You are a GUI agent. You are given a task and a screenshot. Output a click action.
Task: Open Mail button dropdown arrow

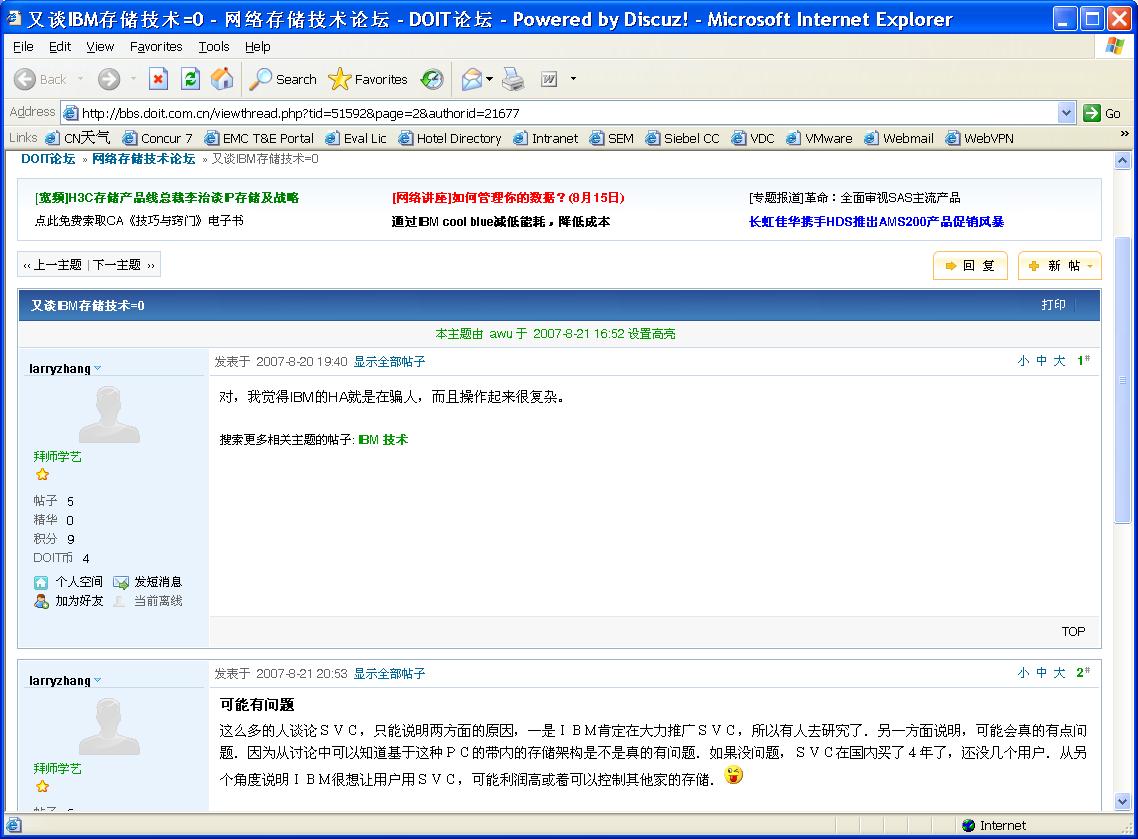pos(490,78)
